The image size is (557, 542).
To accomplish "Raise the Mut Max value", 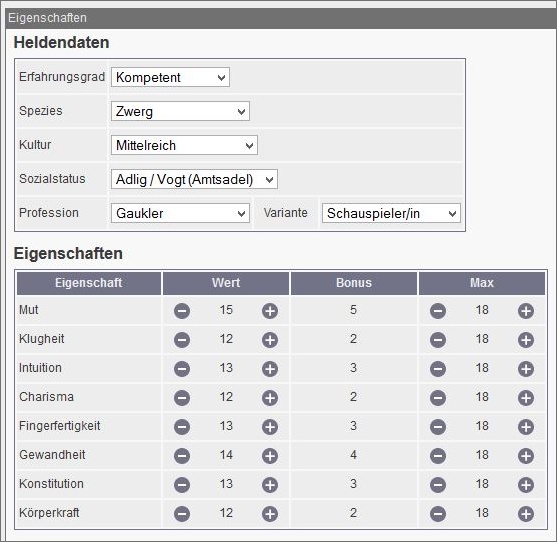I will (526, 311).
